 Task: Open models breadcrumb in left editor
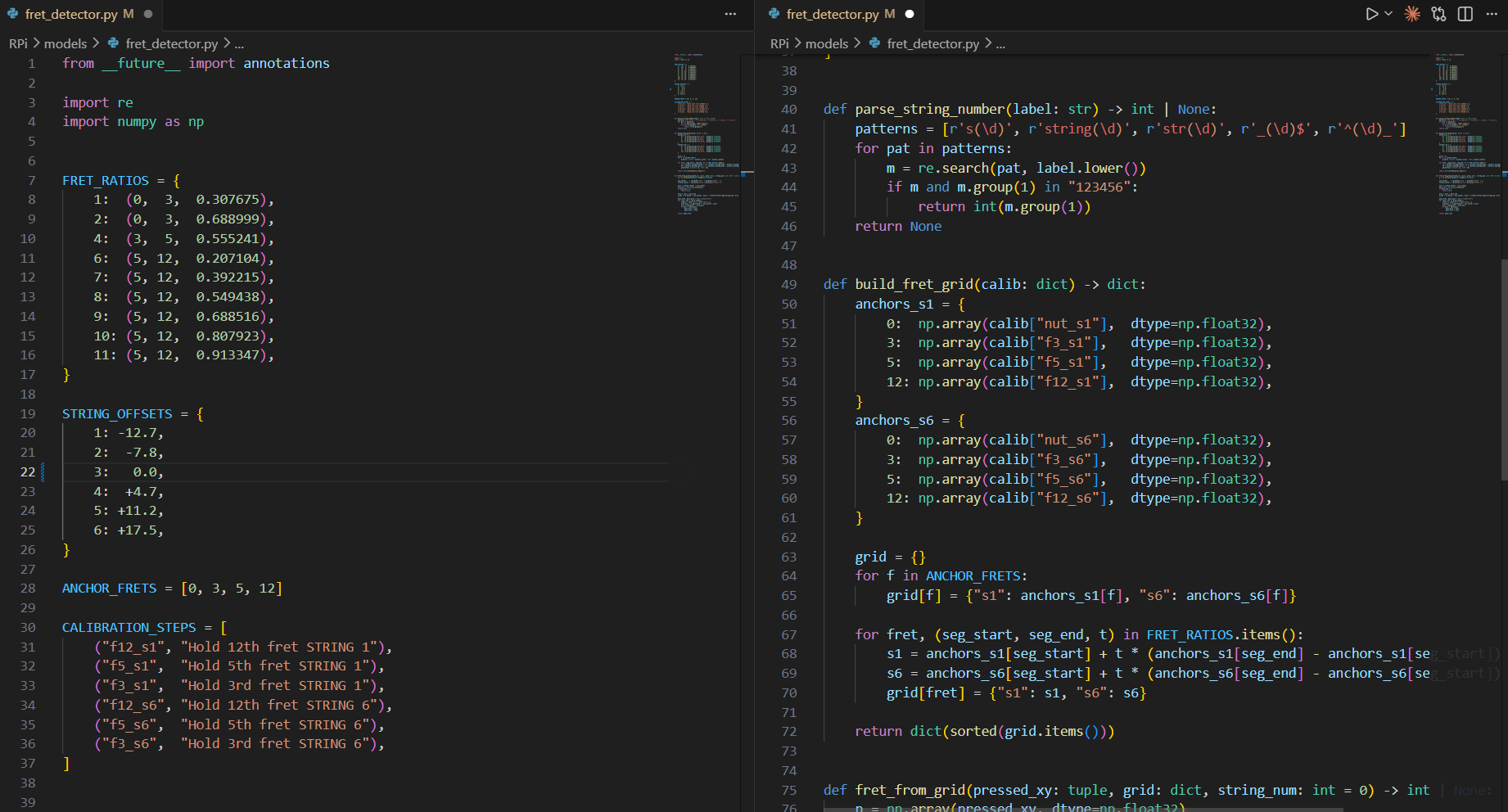pyautogui.click(x=65, y=43)
